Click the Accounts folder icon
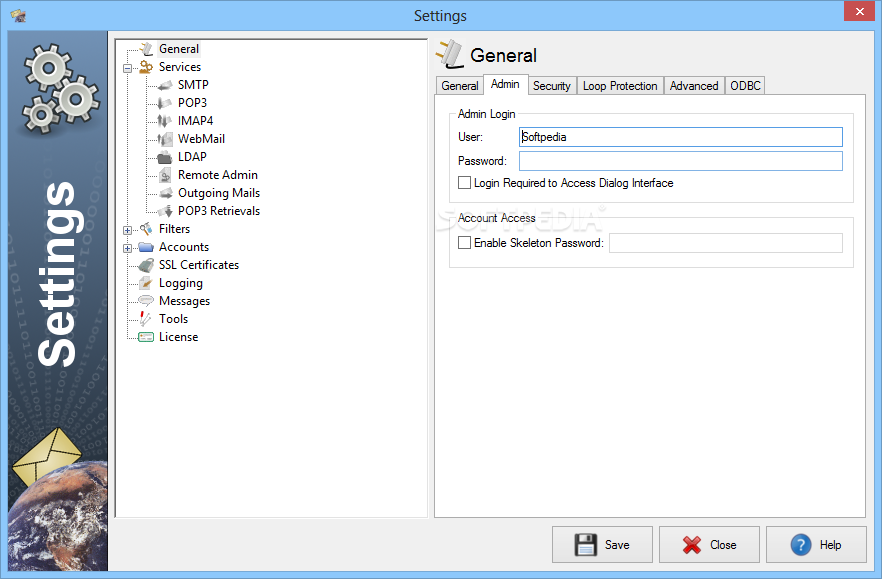882x579 pixels. coord(146,247)
